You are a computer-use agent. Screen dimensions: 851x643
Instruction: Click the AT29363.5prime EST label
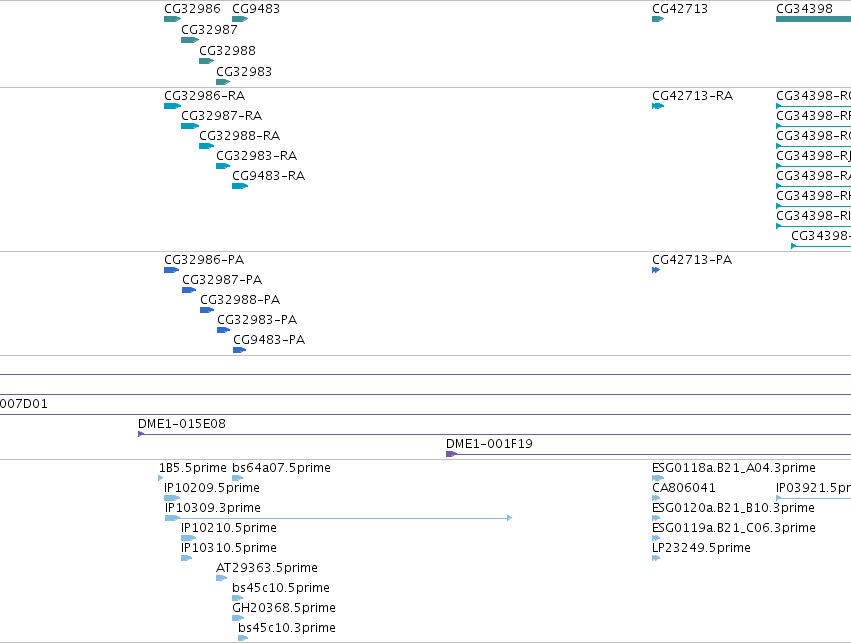[x=266, y=568]
